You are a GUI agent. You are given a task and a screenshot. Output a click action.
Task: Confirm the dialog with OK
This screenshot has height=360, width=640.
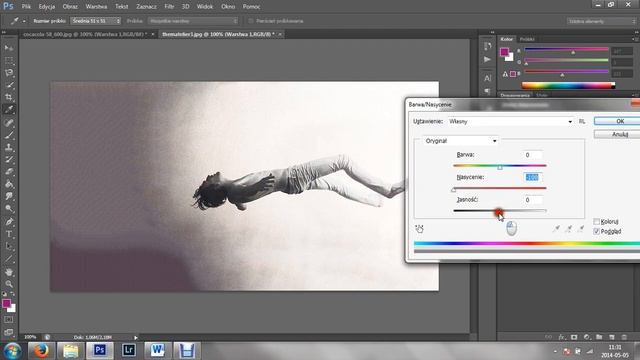pyautogui.click(x=617, y=121)
